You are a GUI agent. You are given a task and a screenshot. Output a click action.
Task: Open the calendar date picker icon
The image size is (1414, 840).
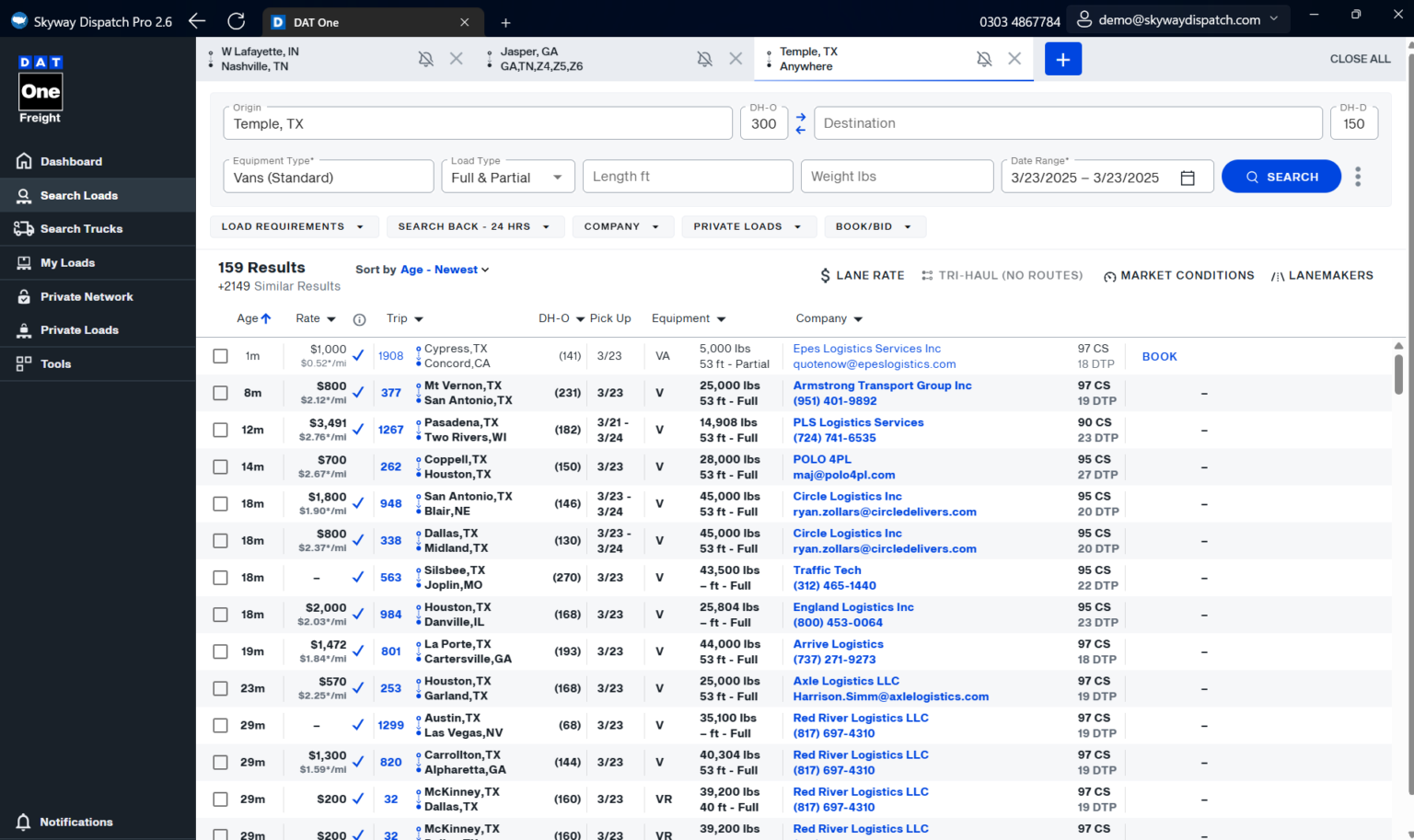[1188, 178]
